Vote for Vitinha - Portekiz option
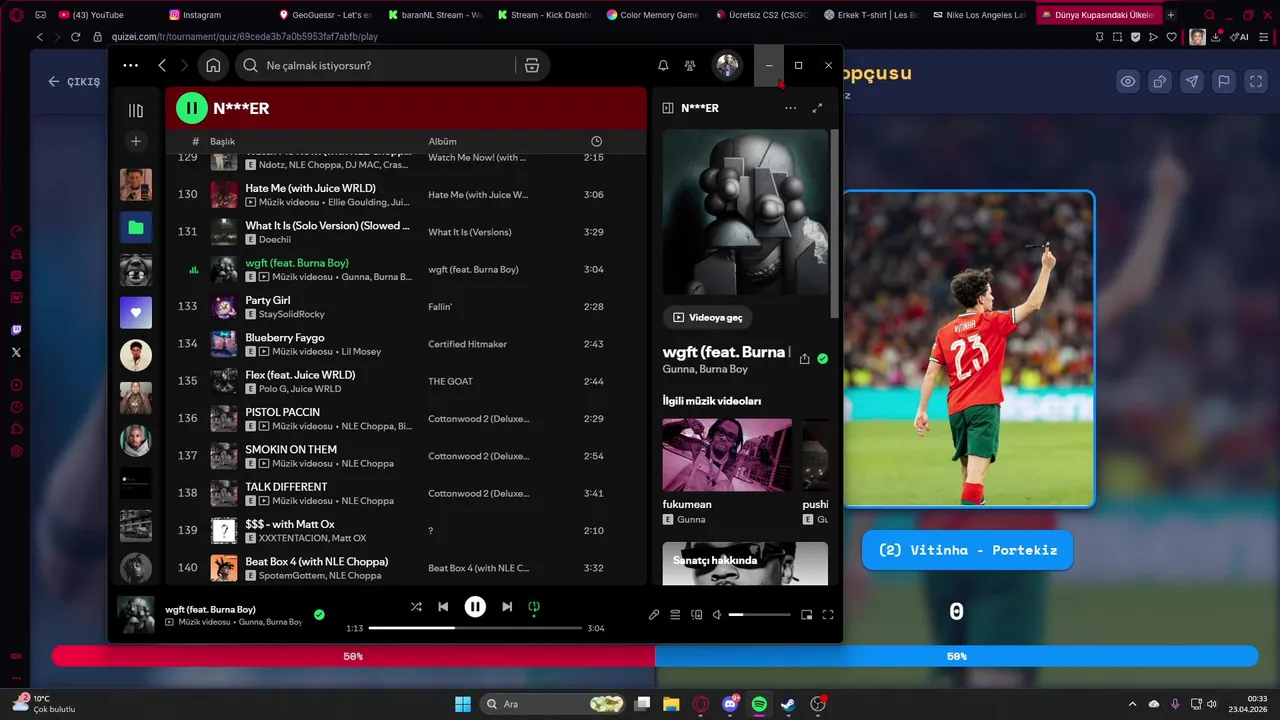Image resolution: width=1280 pixels, height=720 pixels. point(967,550)
